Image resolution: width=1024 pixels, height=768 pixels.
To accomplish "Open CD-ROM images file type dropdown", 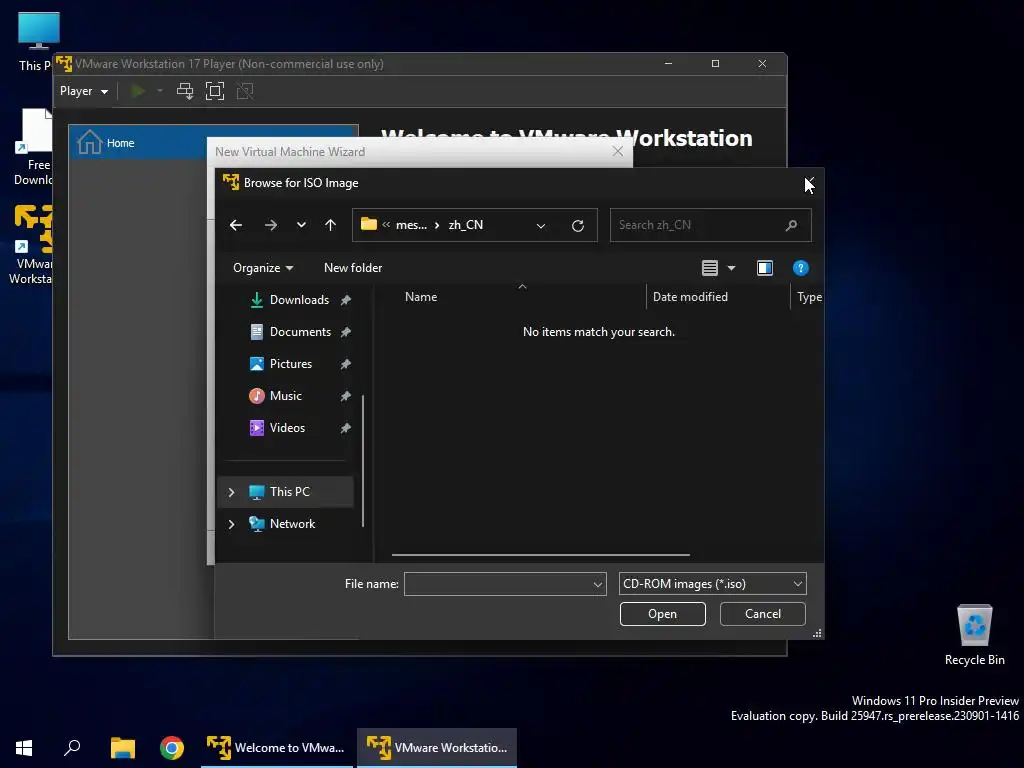I will tap(712, 584).
